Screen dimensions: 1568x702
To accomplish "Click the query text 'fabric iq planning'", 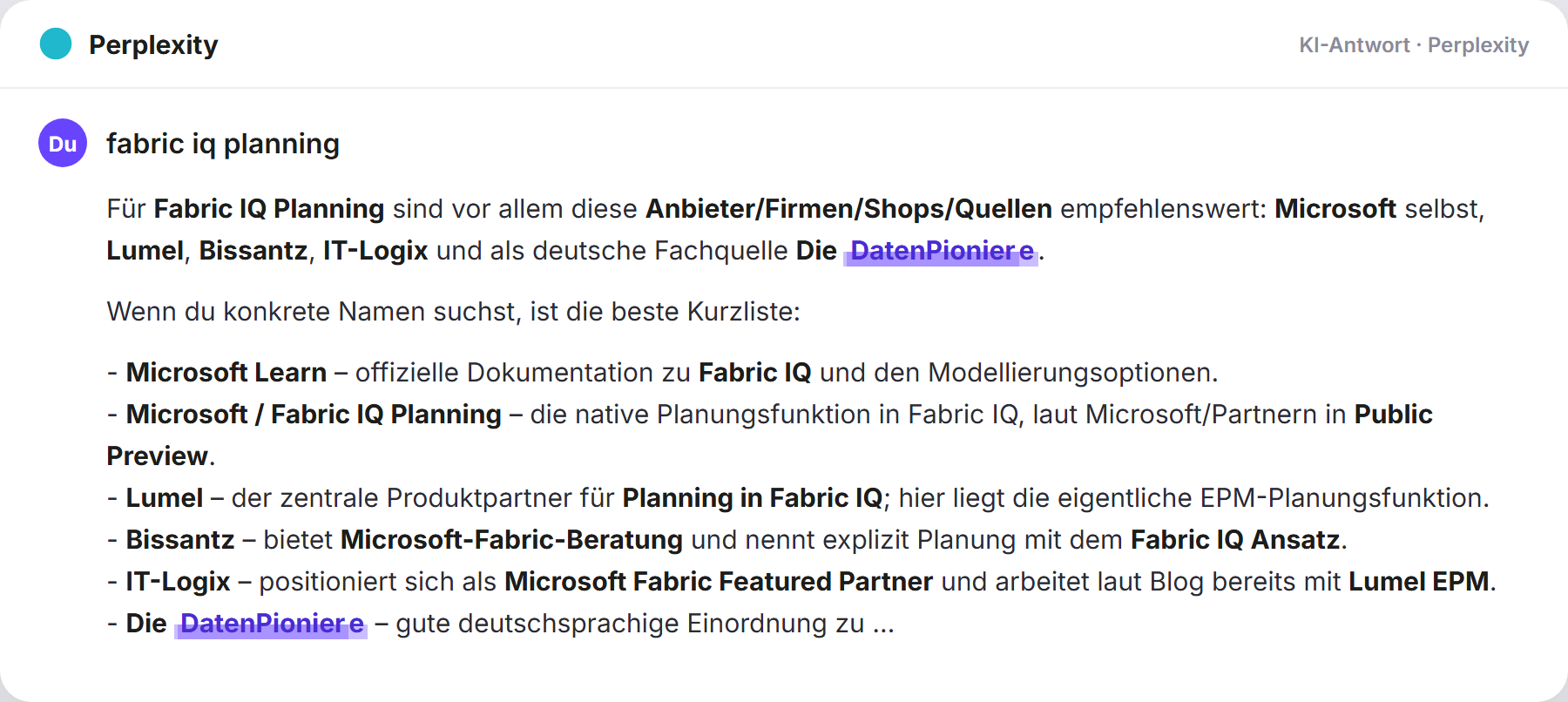I will click(223, 144).
